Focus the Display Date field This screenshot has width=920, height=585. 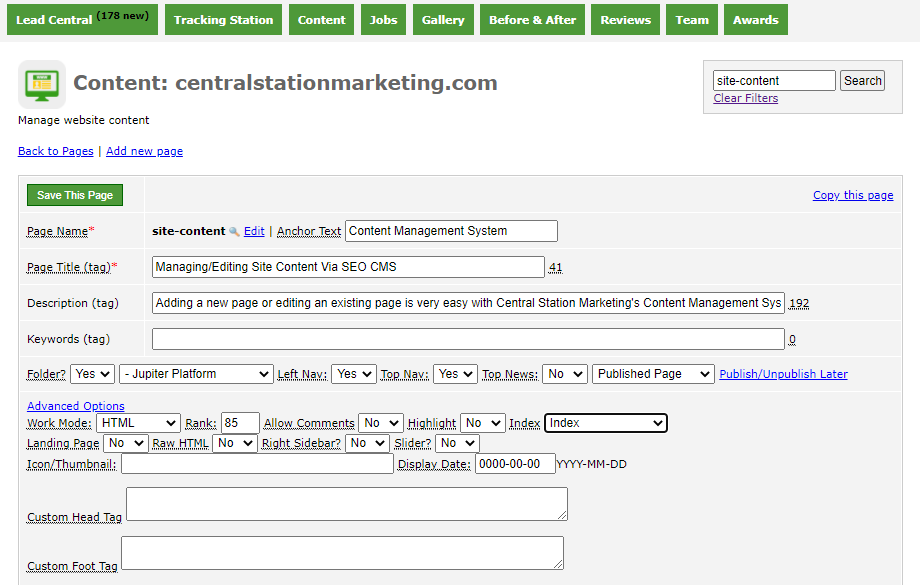(x=515, y=464)
